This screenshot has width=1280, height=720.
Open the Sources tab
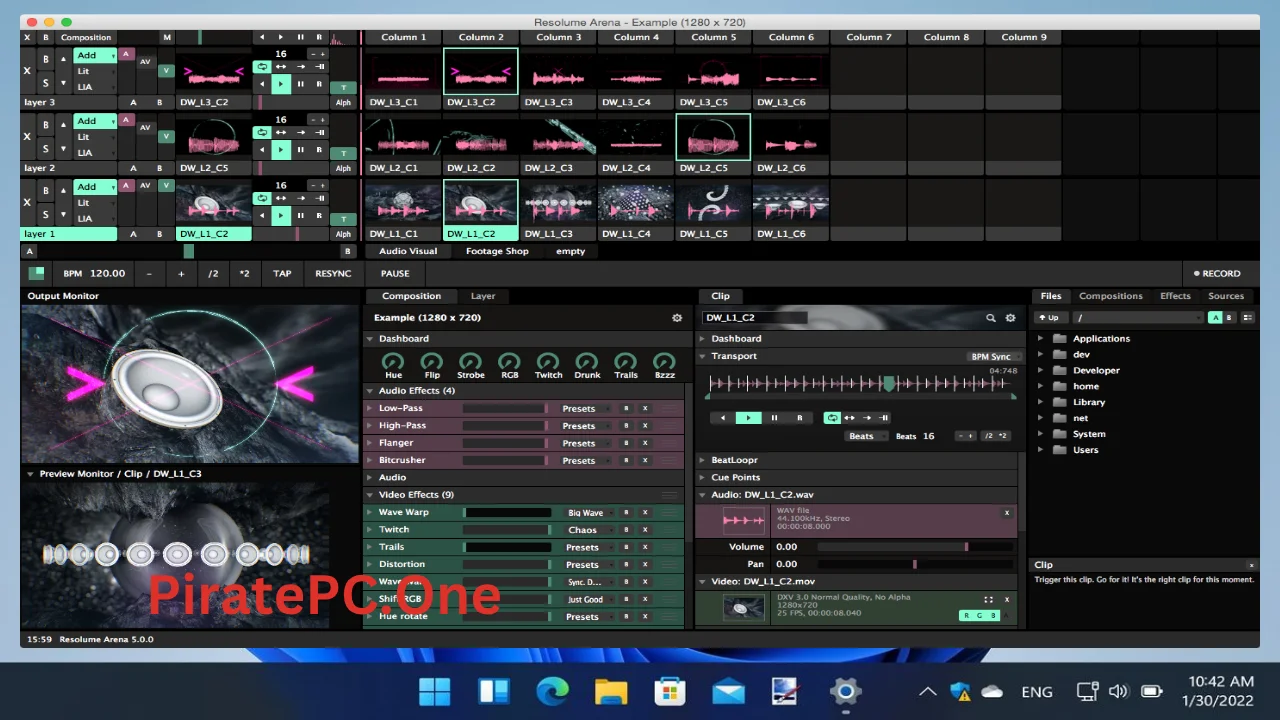[x=1226, y=296]
